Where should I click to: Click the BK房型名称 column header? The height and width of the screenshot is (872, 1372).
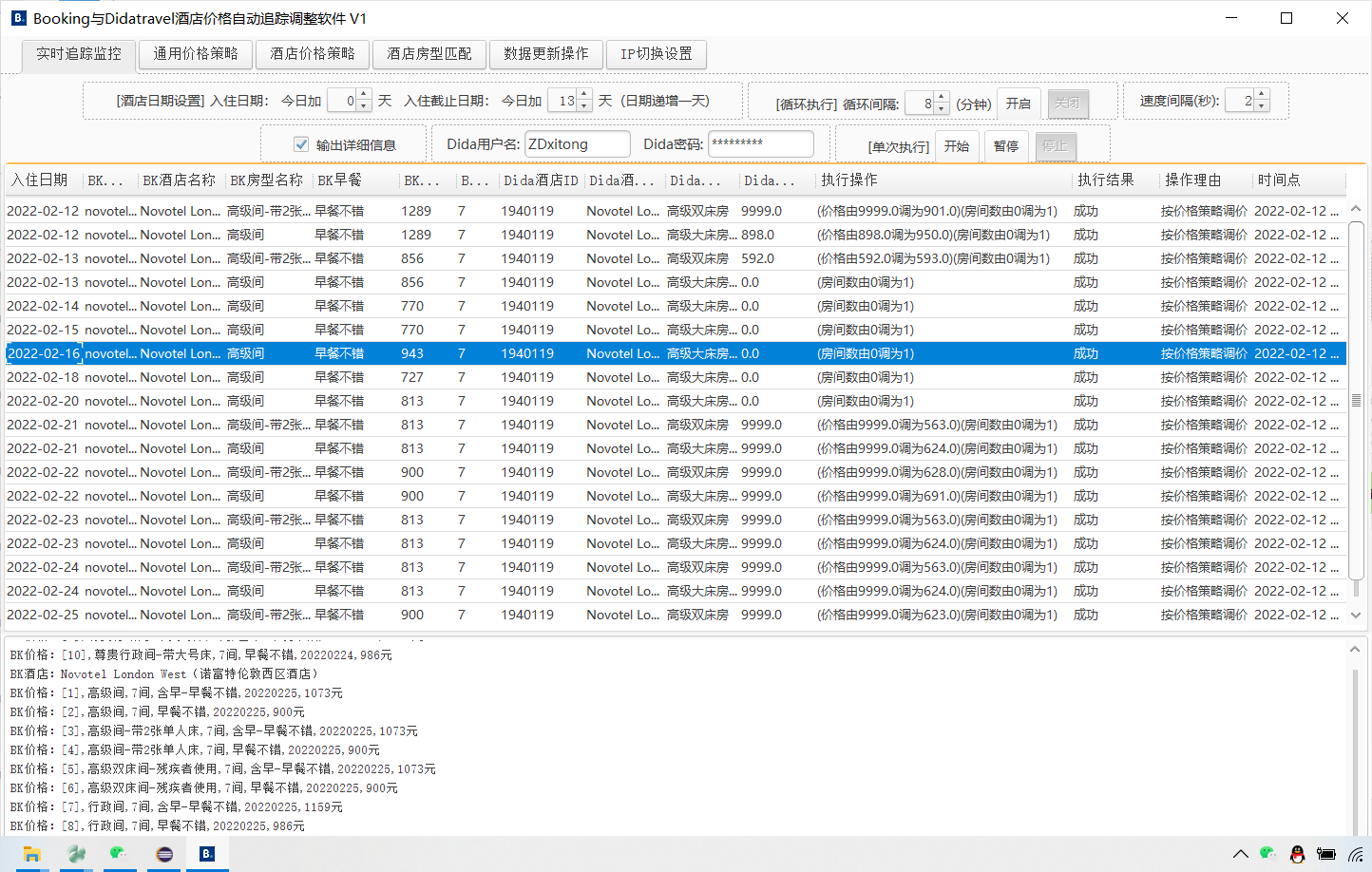(268, 180)
